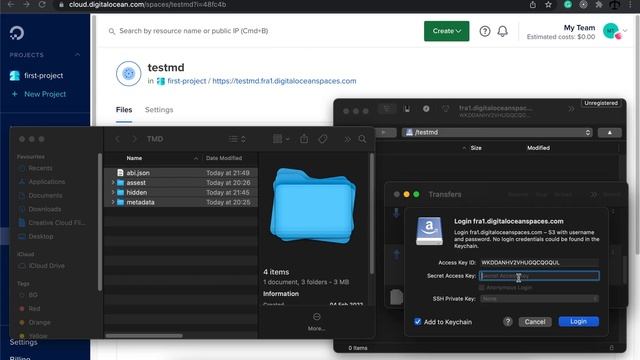Open the /testmd path dropdown in Cyberduck
This screenshot has width=640, height=360.
[x=497, y=132]
